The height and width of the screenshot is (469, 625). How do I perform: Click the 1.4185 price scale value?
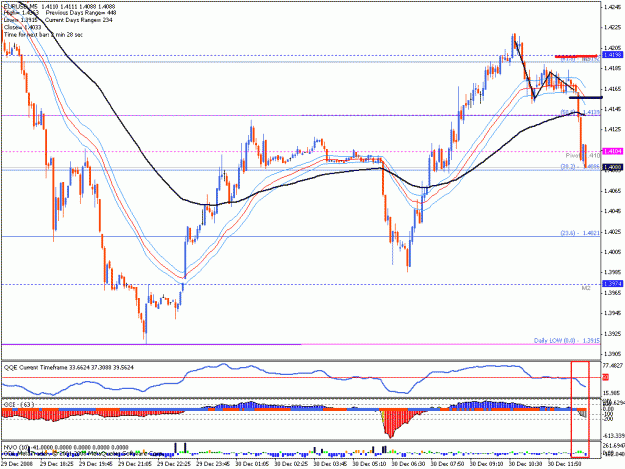pyautogui.click(x=612, y=68)
